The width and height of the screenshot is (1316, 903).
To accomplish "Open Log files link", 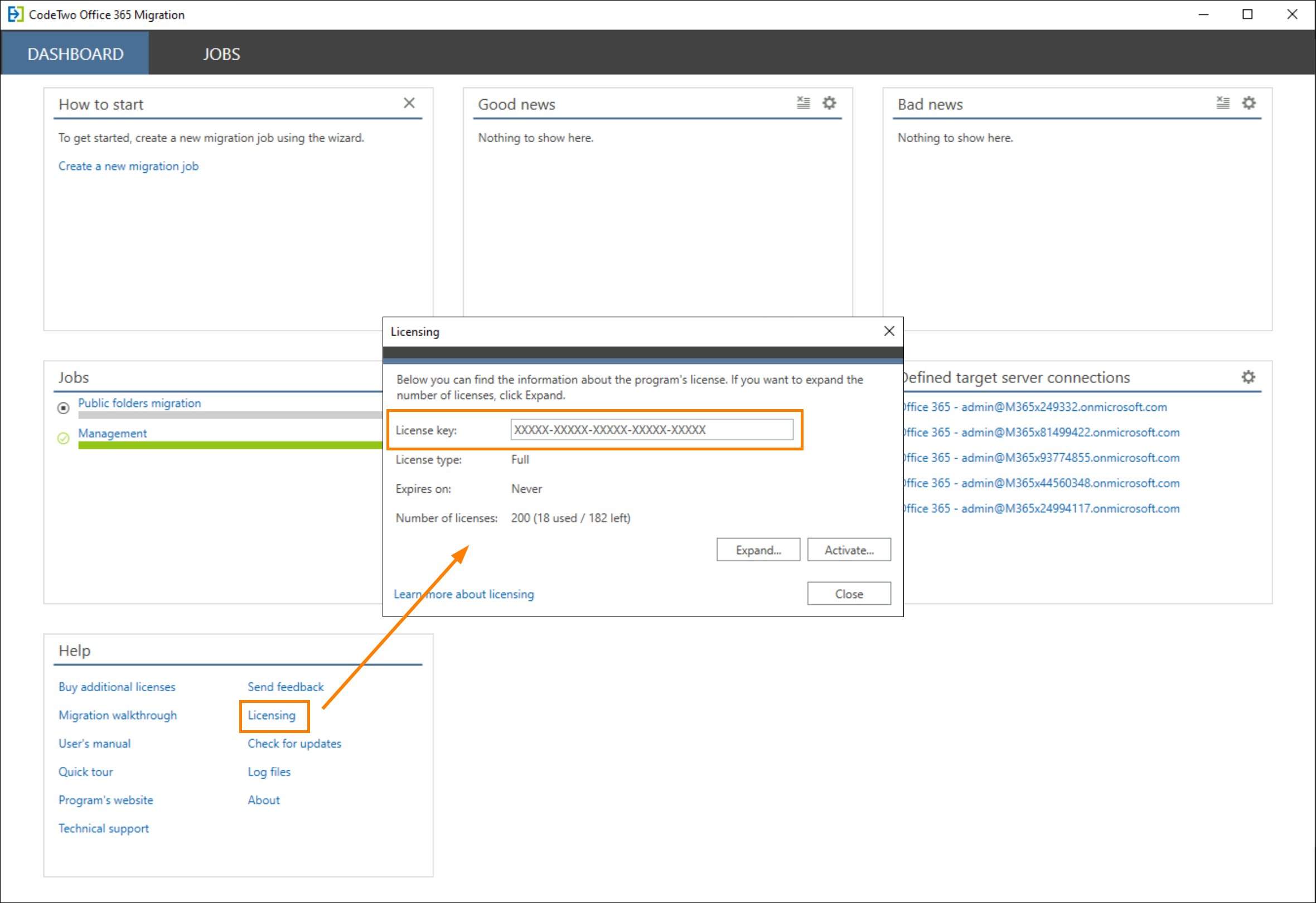I will (x=269, y=772).
